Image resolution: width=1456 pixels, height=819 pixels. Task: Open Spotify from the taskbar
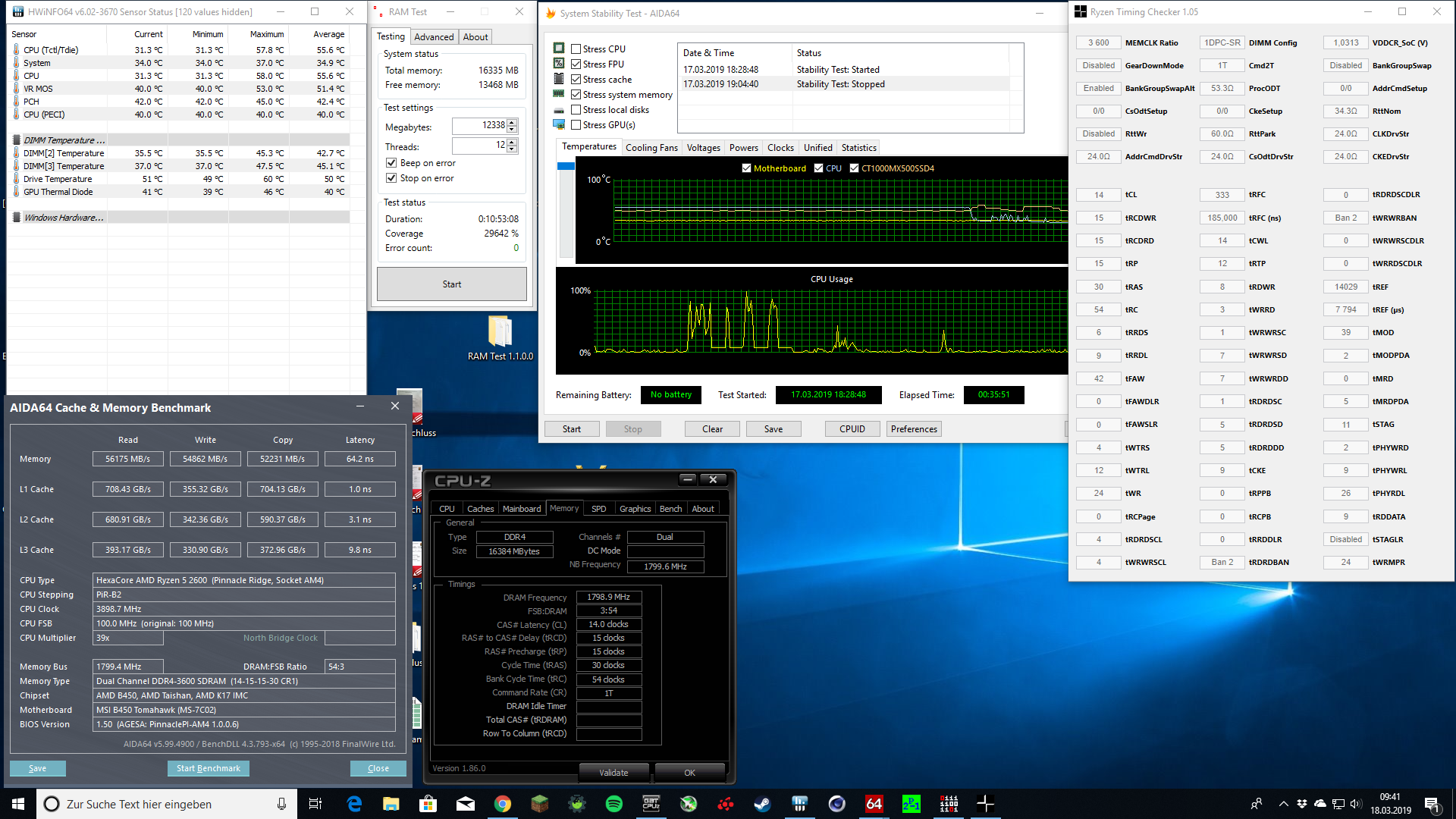pos(614,804)
